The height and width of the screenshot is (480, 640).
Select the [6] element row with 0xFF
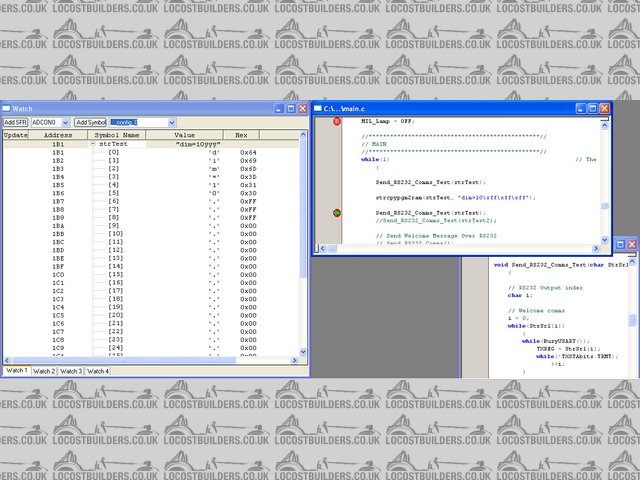(151, 201)
